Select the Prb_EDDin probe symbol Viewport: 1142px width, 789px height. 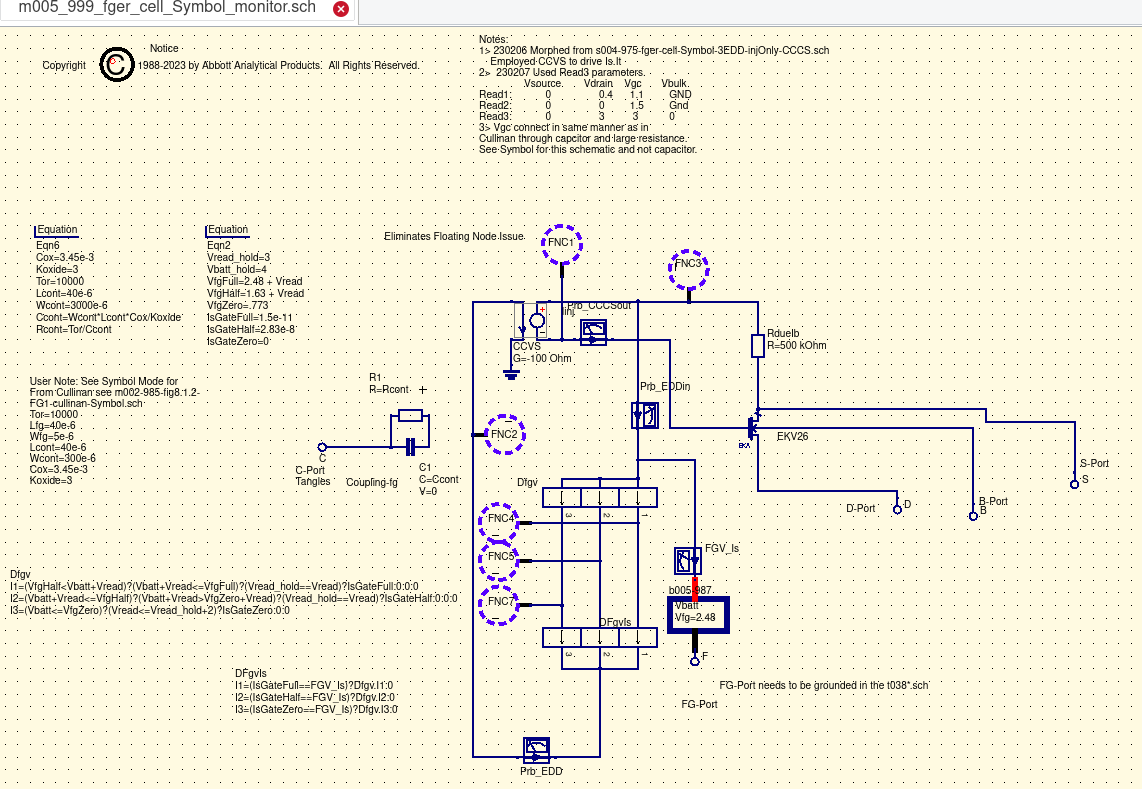pyautogui.click(x=645, y=415)
